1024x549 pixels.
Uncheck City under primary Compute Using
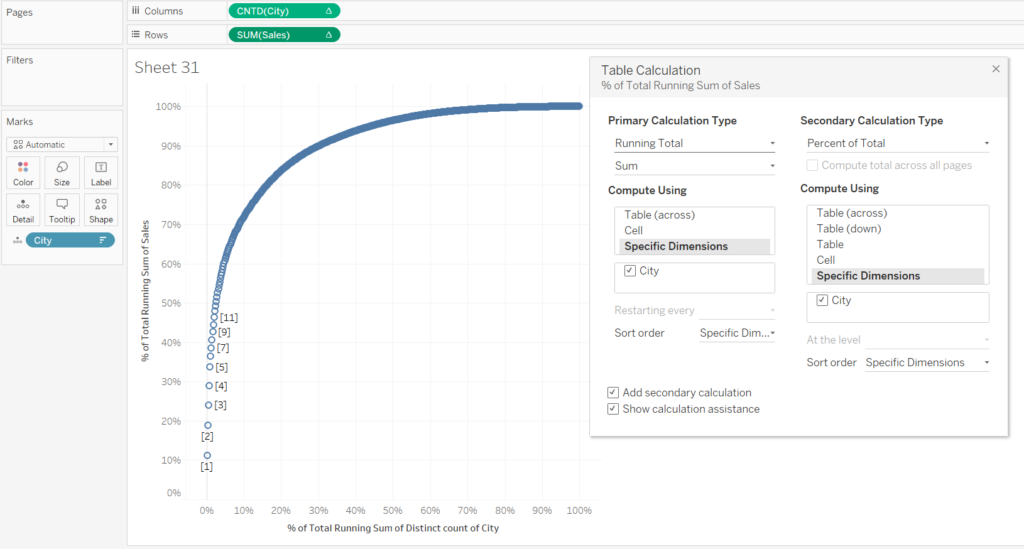coord(628,271)
